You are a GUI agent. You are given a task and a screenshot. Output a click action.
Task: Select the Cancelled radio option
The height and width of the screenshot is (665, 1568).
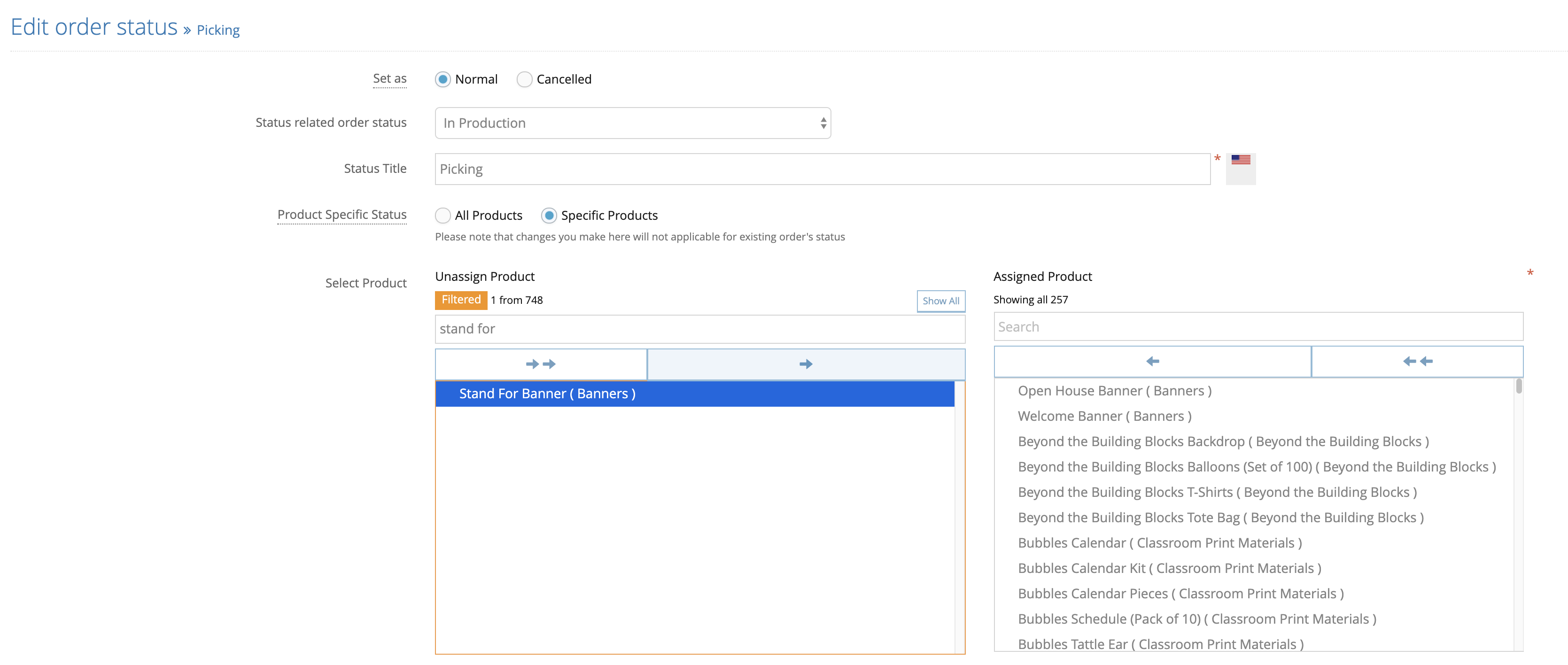coord(524,79)
